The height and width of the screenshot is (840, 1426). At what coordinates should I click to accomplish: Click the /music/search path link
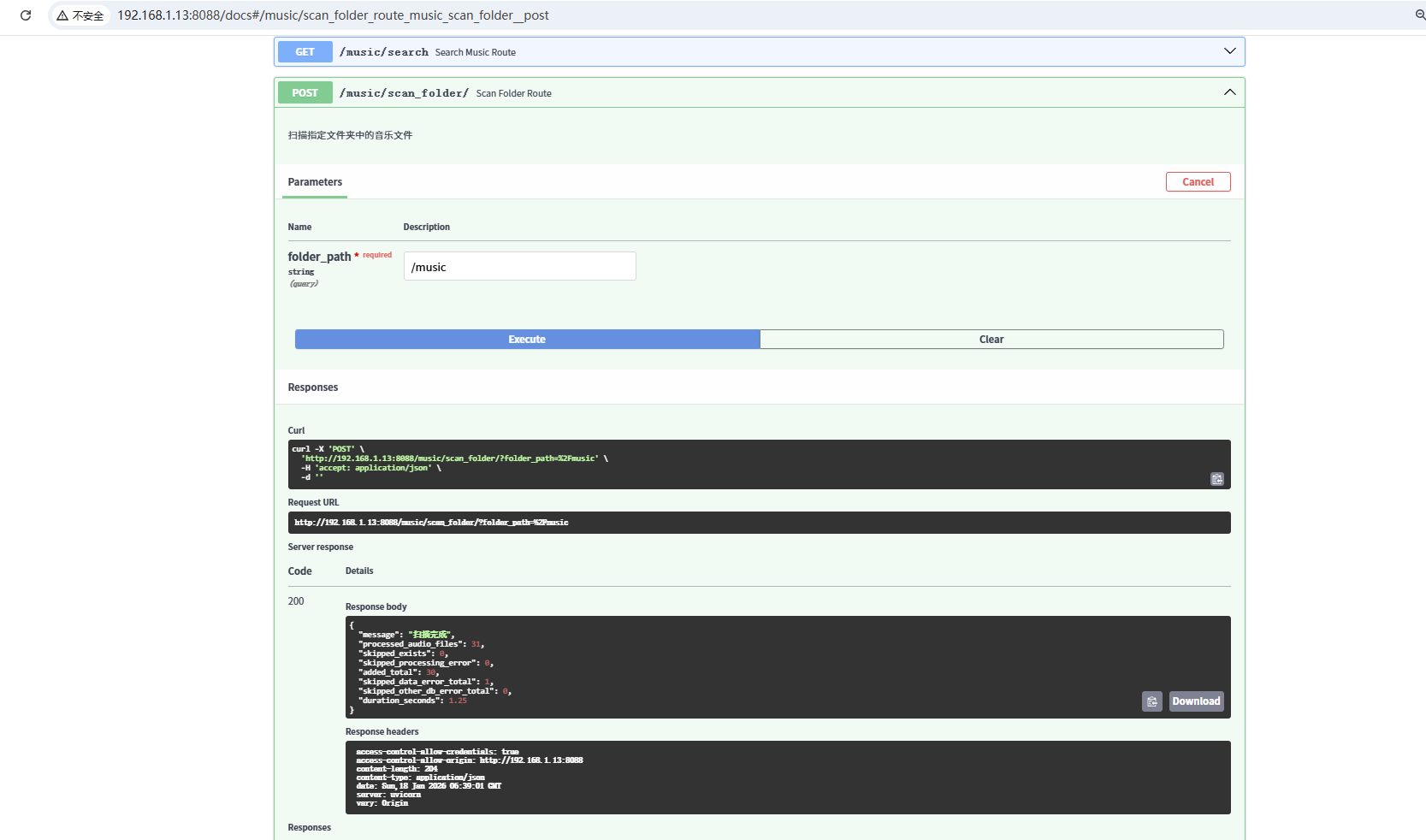383,52
